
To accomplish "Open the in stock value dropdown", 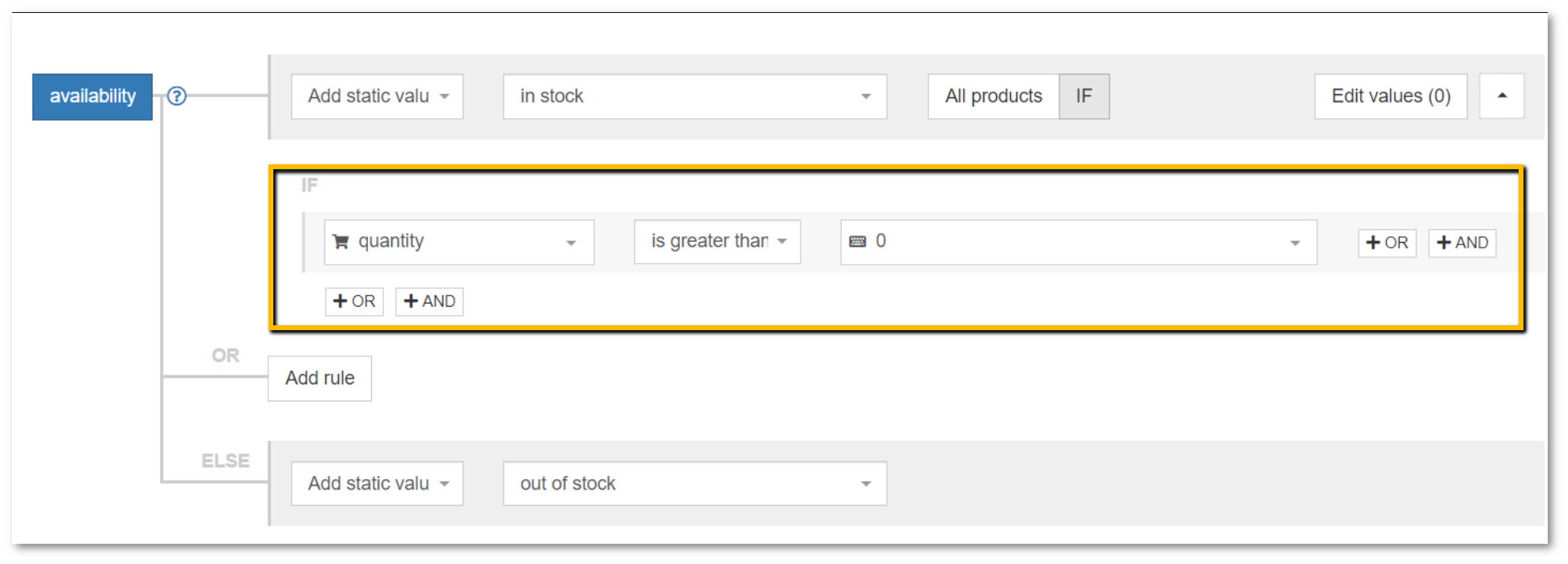I will (x=693, y=95).
